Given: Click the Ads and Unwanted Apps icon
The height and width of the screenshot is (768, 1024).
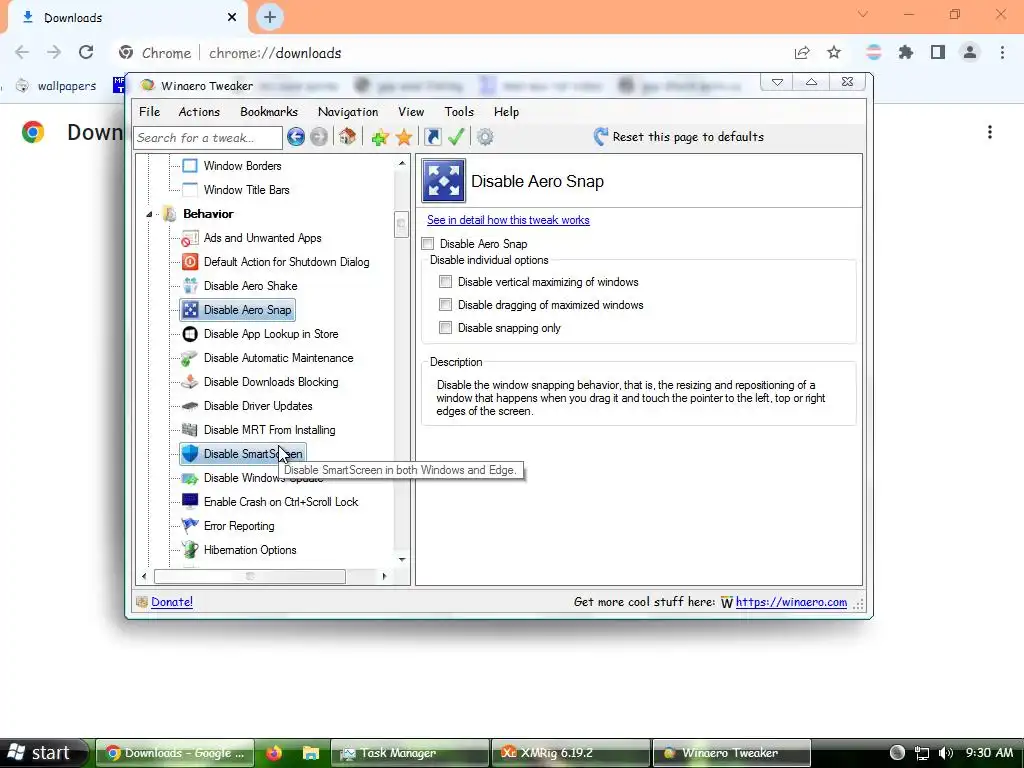Looking at the screenshot, I should pyautogui.click(x=189, y=238).
